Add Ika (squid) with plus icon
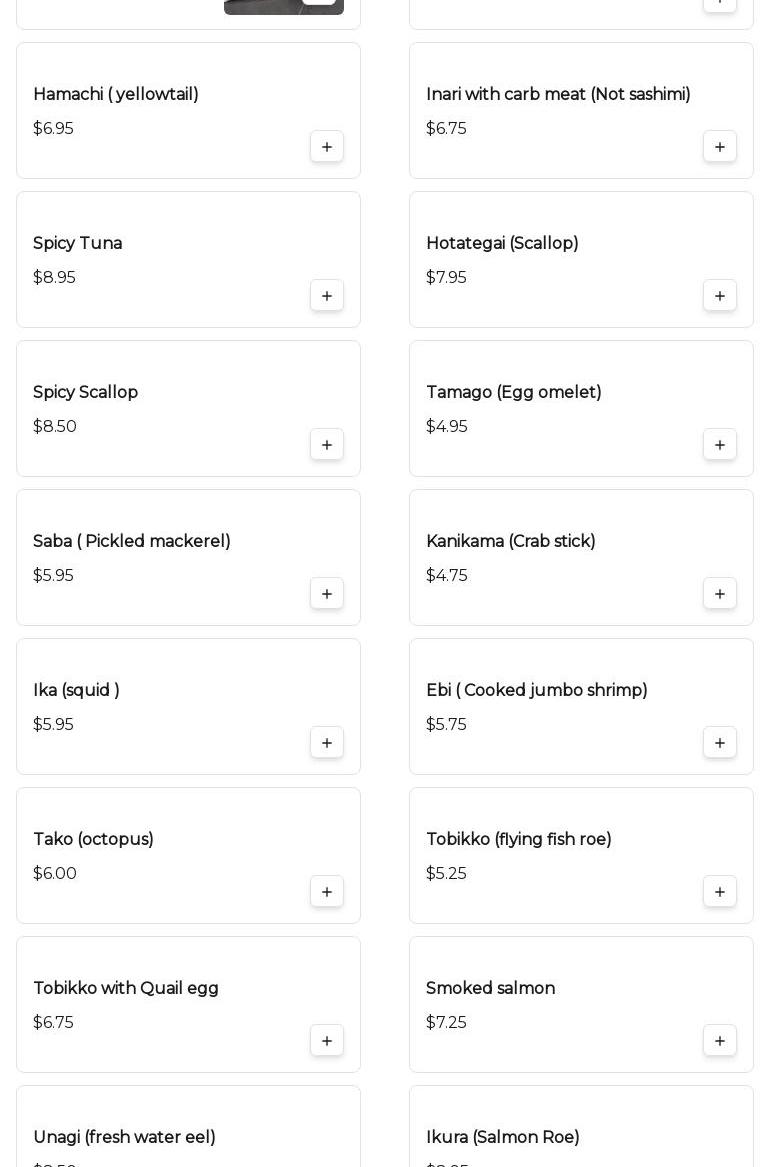Viewport: 770px width, 1167px height. [327, 743]
